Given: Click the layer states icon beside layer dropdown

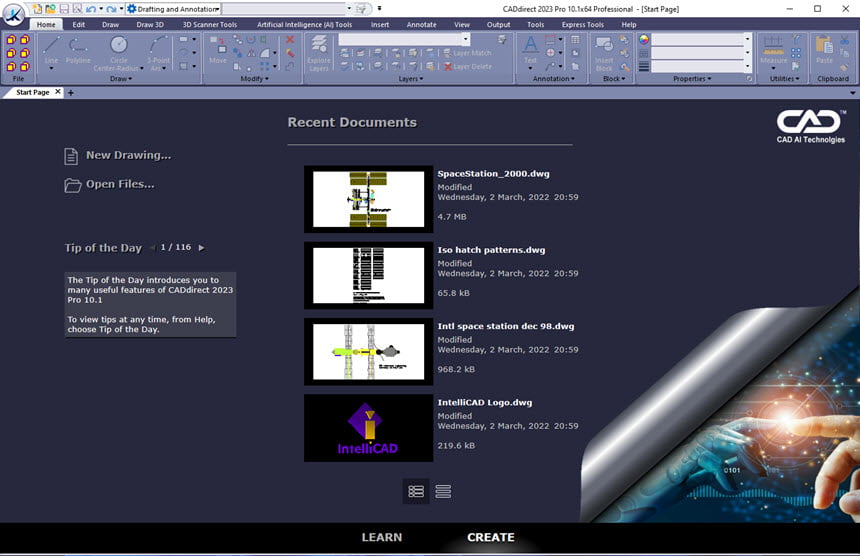Looking at the screenshot, I should click(x=502, y=39).
